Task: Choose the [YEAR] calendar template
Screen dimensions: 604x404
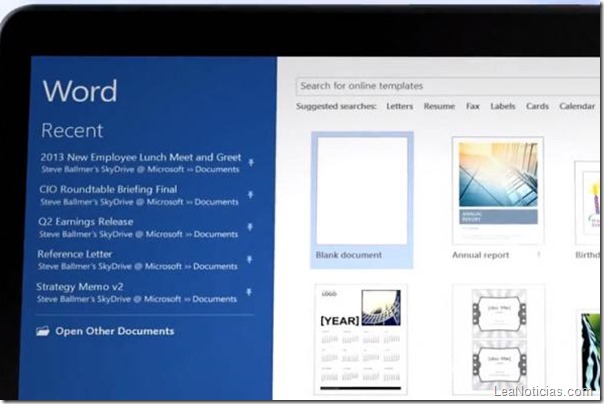Action: tap(361, 340)
